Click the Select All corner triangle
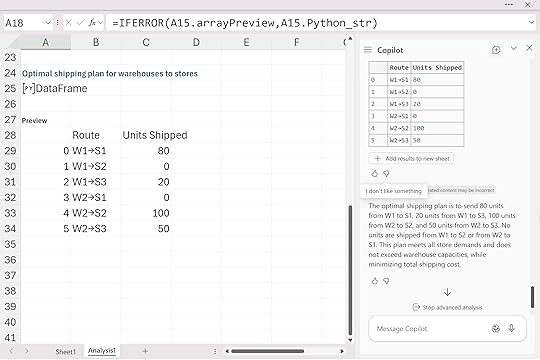The image size is (540, 360). point(12,43)
